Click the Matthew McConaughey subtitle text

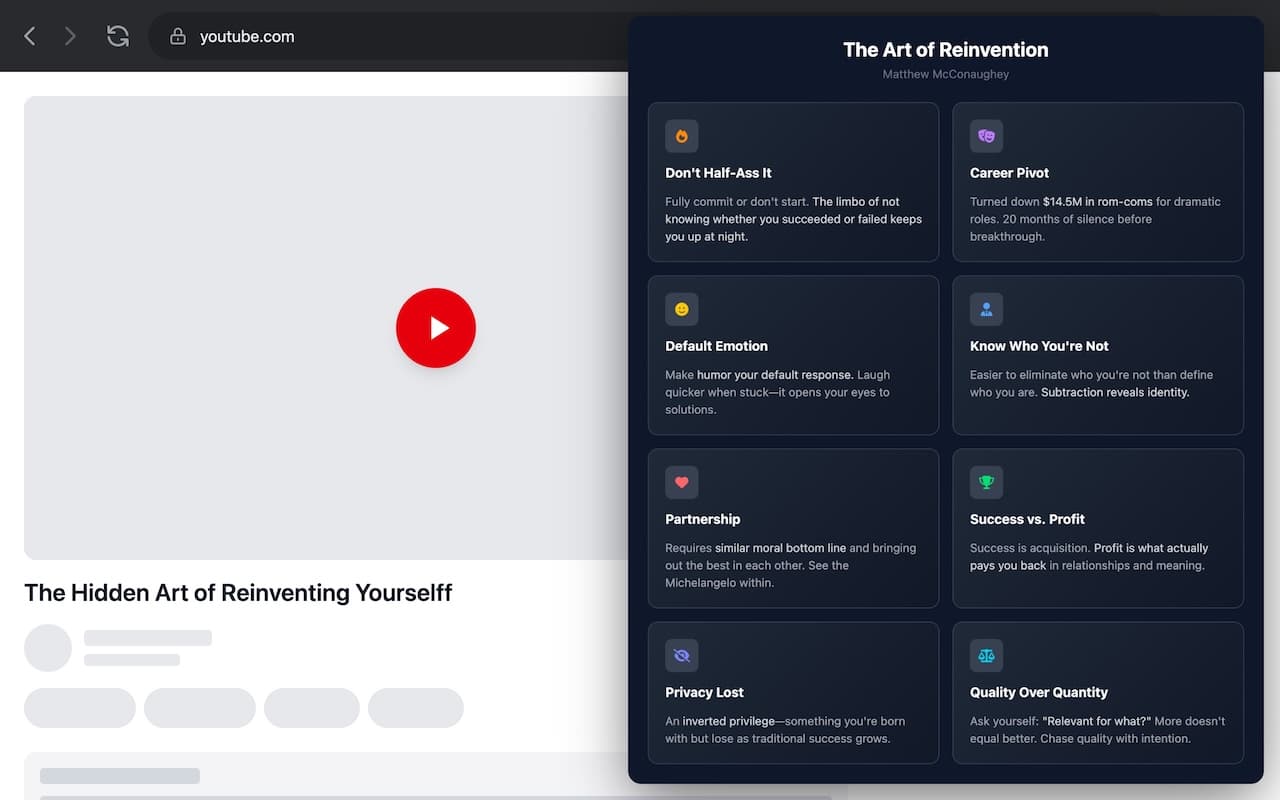pyautogui.click(x=945, y=74)
